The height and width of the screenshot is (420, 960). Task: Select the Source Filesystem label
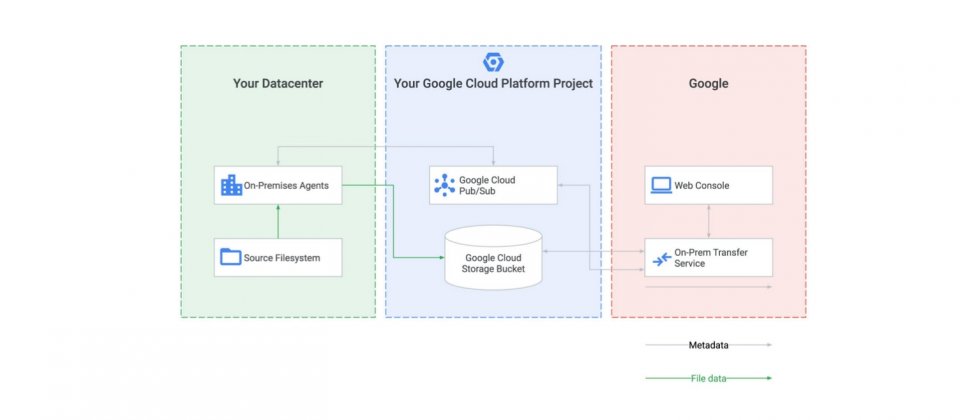pos(282,258)
